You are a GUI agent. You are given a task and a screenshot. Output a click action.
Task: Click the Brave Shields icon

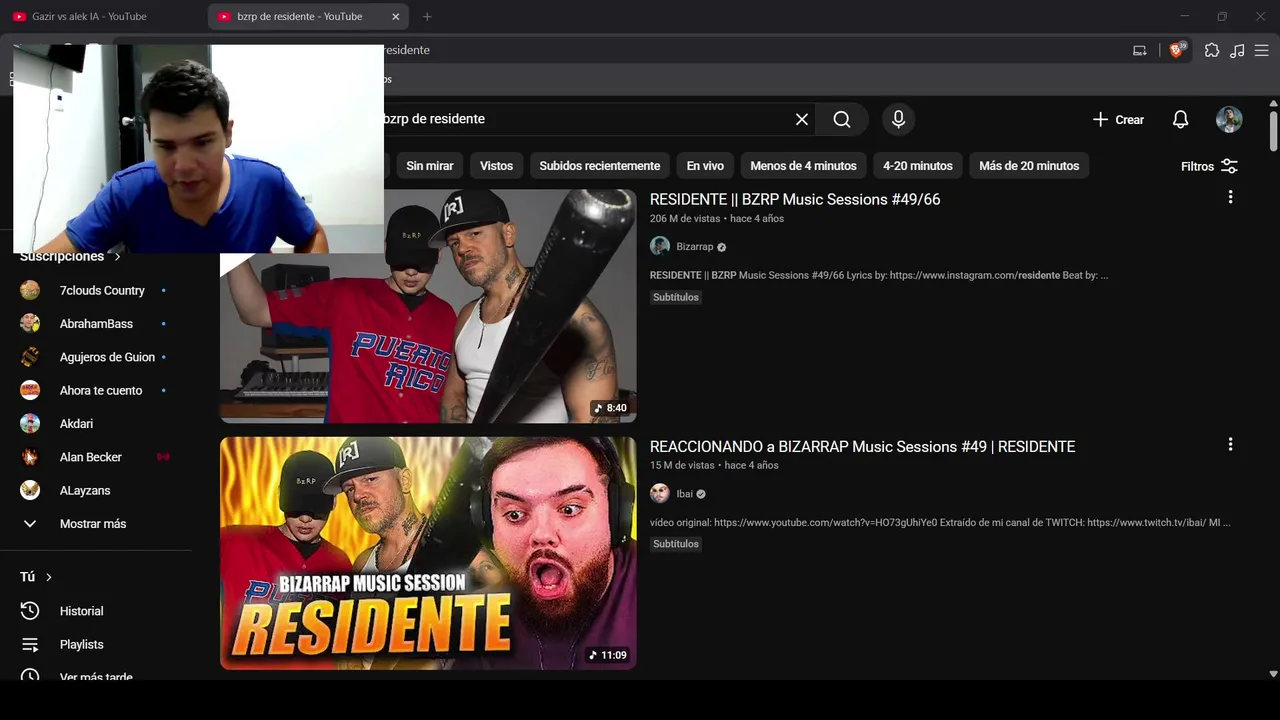[1178, 49]
